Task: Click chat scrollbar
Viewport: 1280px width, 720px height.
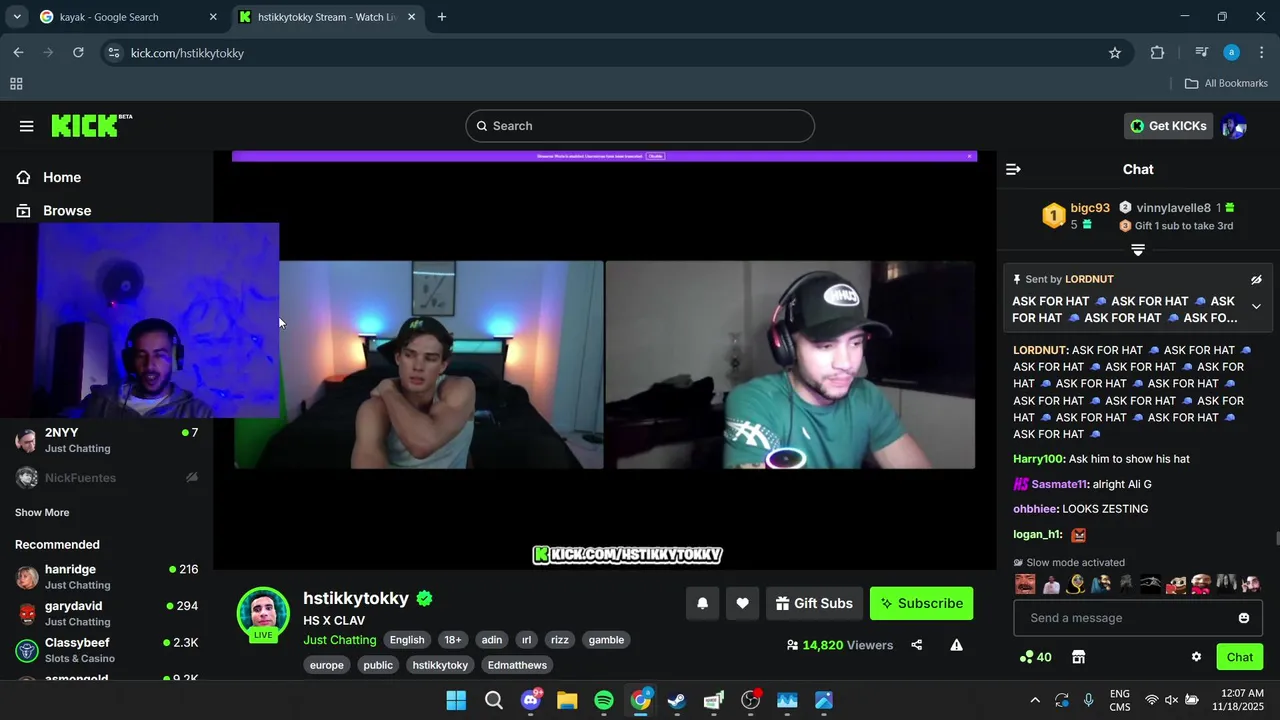Action: click(x=1276, y=540)
